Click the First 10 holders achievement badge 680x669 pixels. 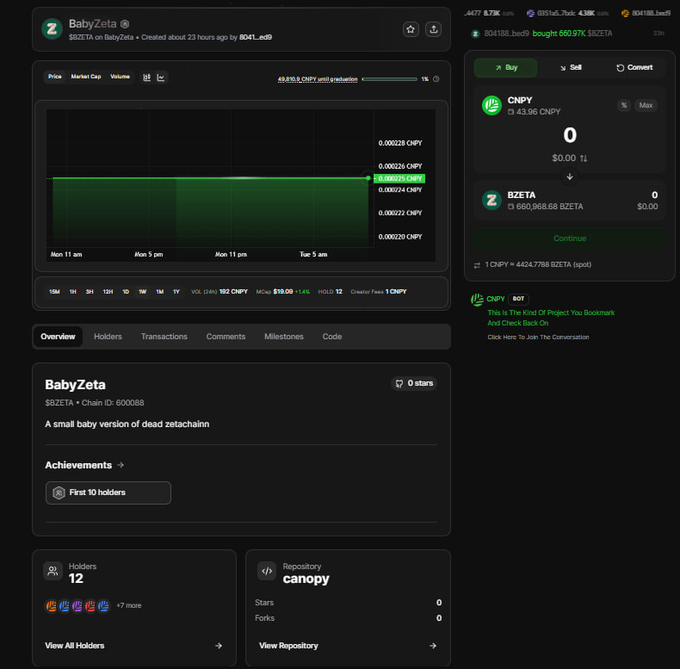point(108,493)
